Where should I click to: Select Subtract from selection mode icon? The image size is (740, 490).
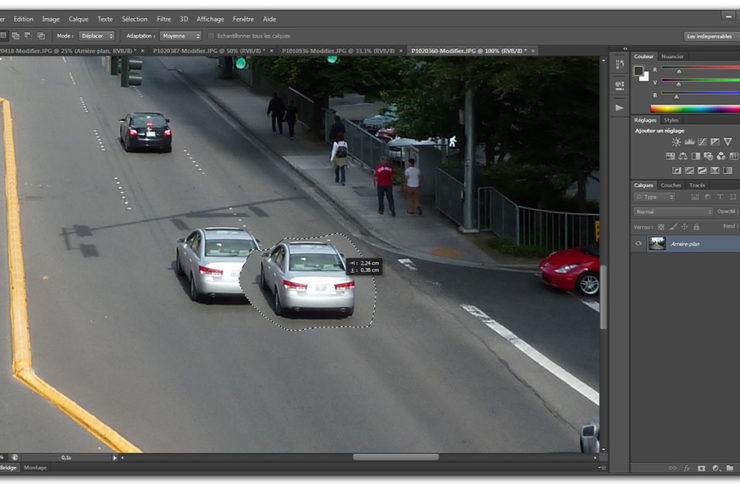pos(28,36)
